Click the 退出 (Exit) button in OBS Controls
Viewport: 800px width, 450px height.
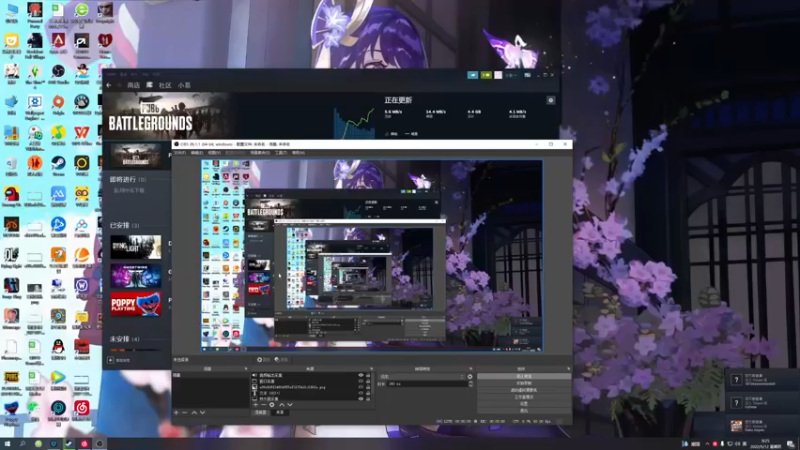[524, 410]
